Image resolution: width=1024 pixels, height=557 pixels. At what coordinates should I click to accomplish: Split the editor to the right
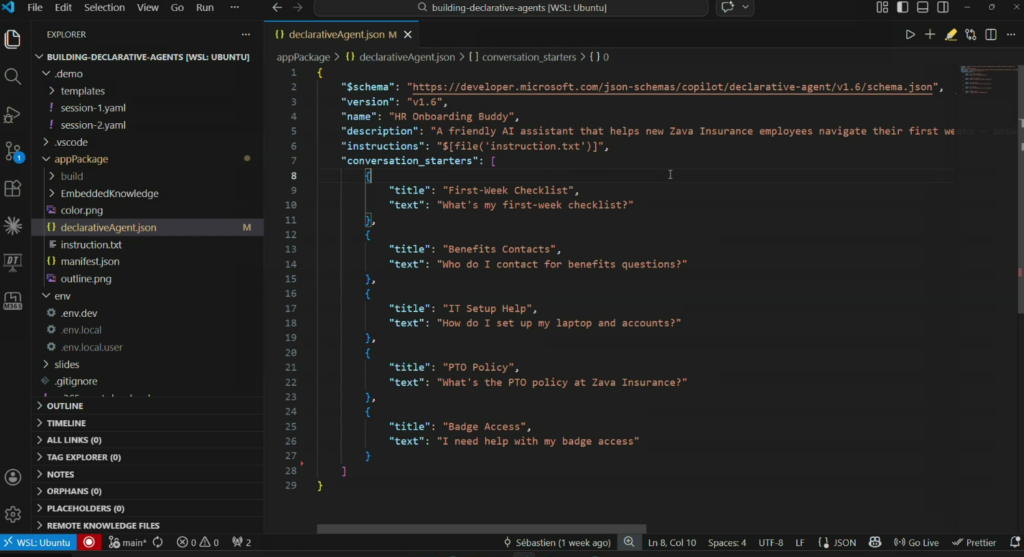coord(991,34)
